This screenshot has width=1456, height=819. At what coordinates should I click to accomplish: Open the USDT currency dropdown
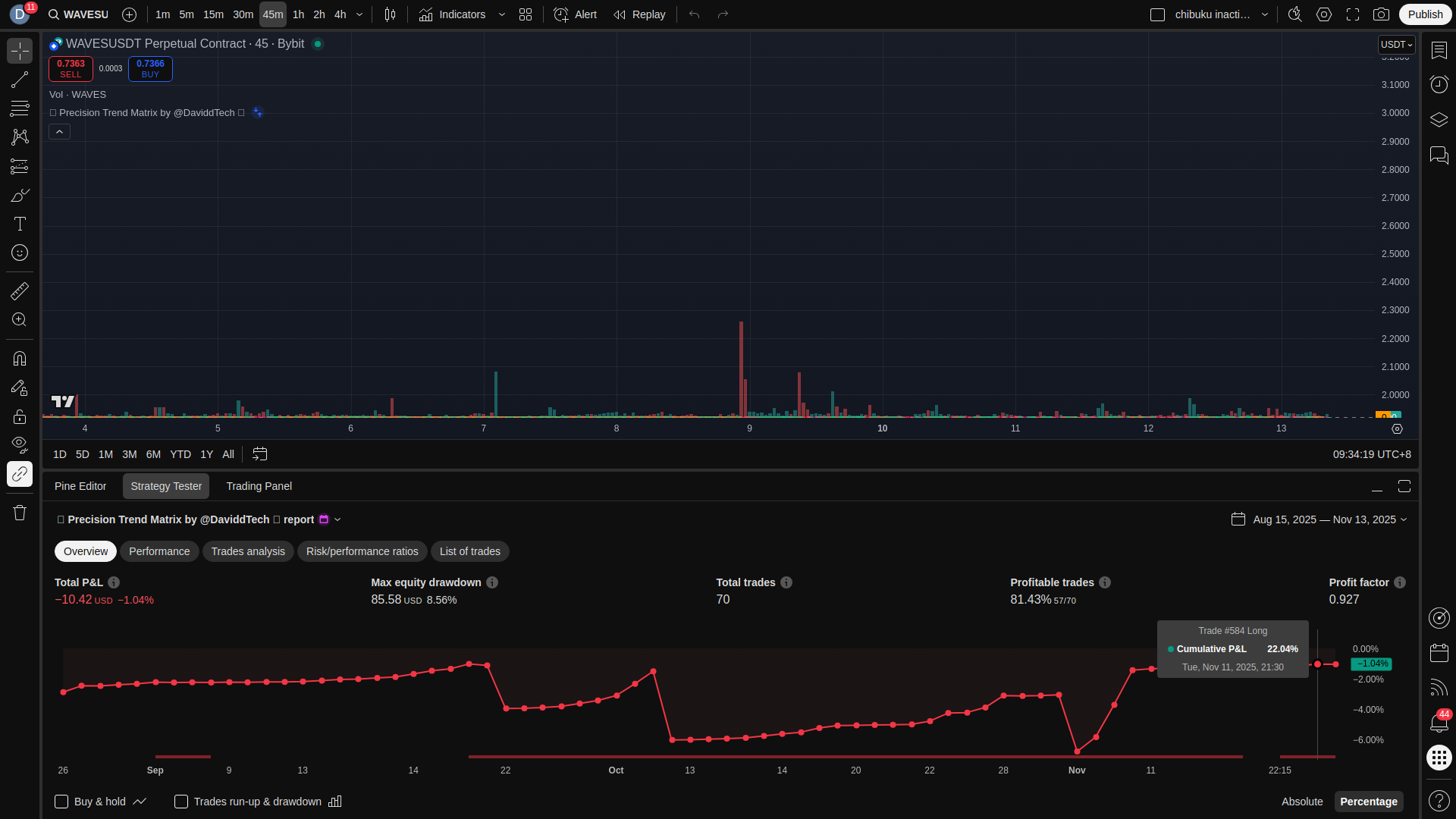click(x=1396, y=45)
